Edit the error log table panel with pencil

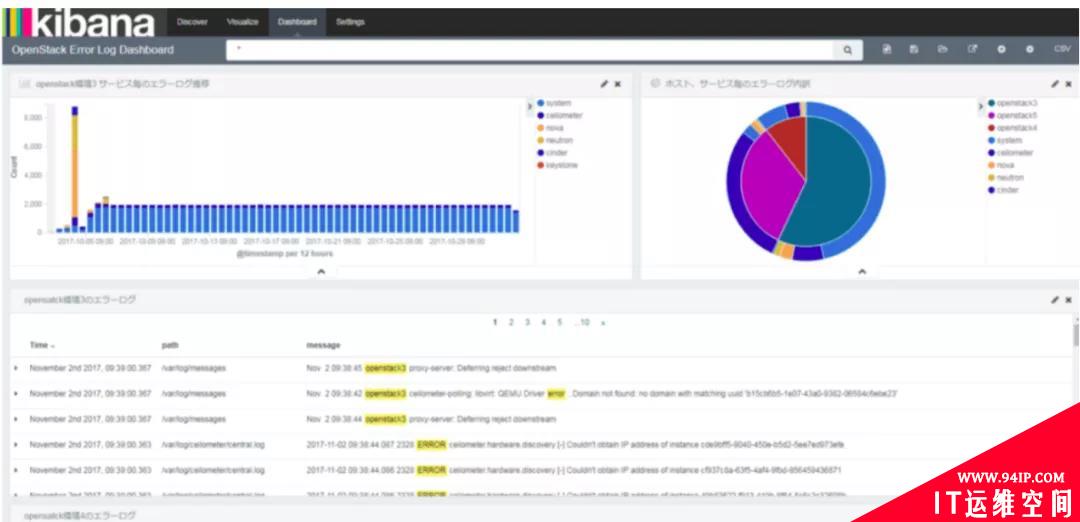coord(1055,300)
